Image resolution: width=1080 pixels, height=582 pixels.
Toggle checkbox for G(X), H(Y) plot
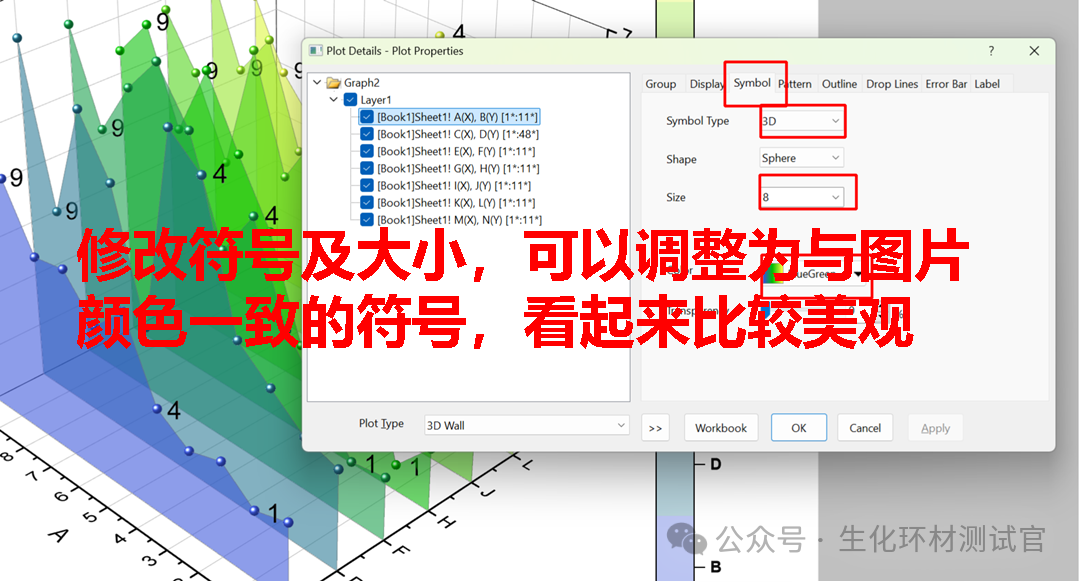point(367,169)
